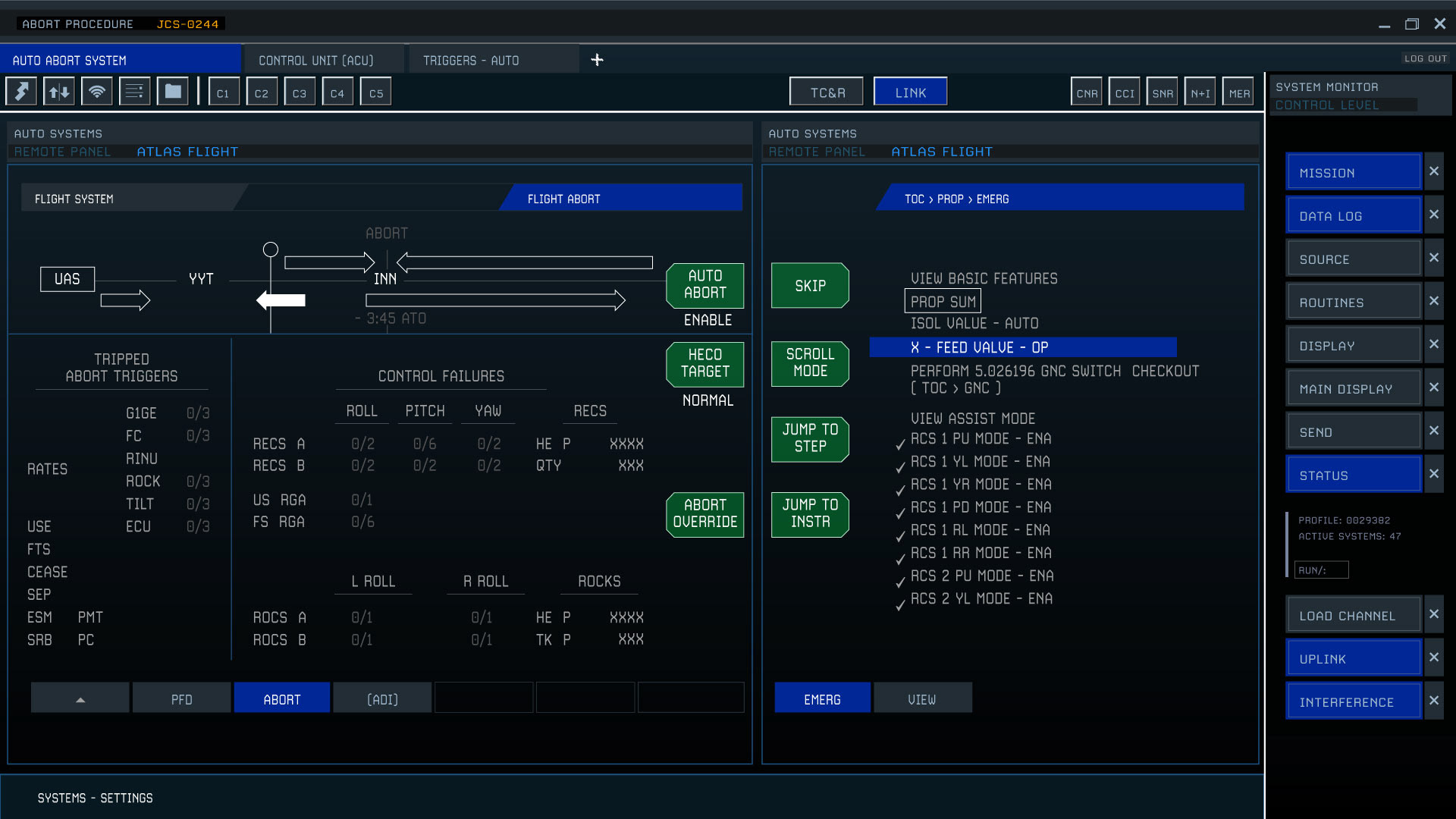
Task: Toggle the AUTO ABORT enable button
Action: pyautogui.click(x=704, y=285)
